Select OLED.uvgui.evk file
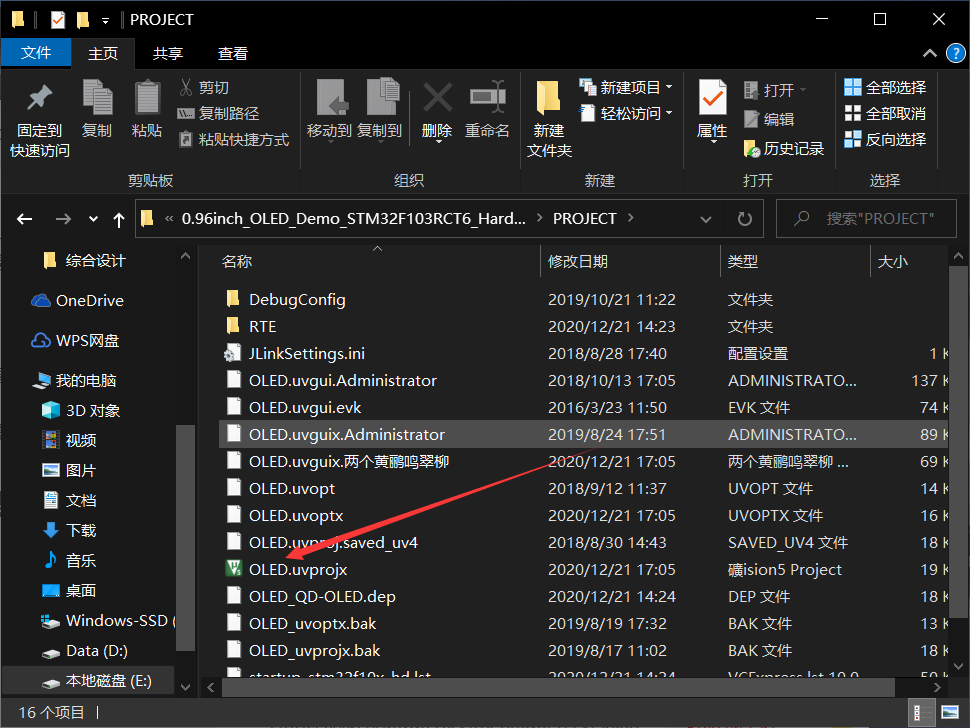 [x=304, y=408]
